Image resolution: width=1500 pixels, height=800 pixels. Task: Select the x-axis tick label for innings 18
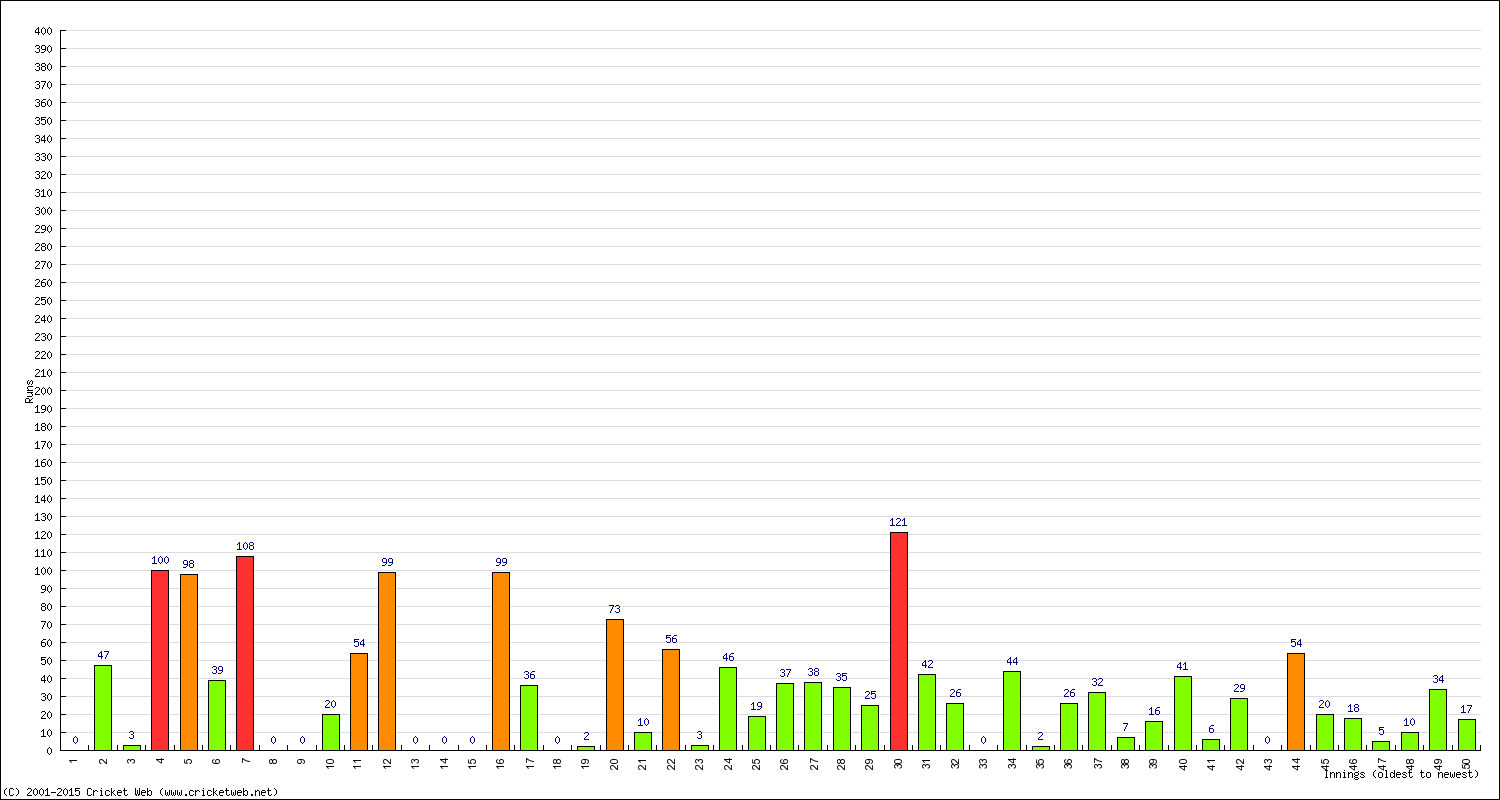tap(558, 763)
